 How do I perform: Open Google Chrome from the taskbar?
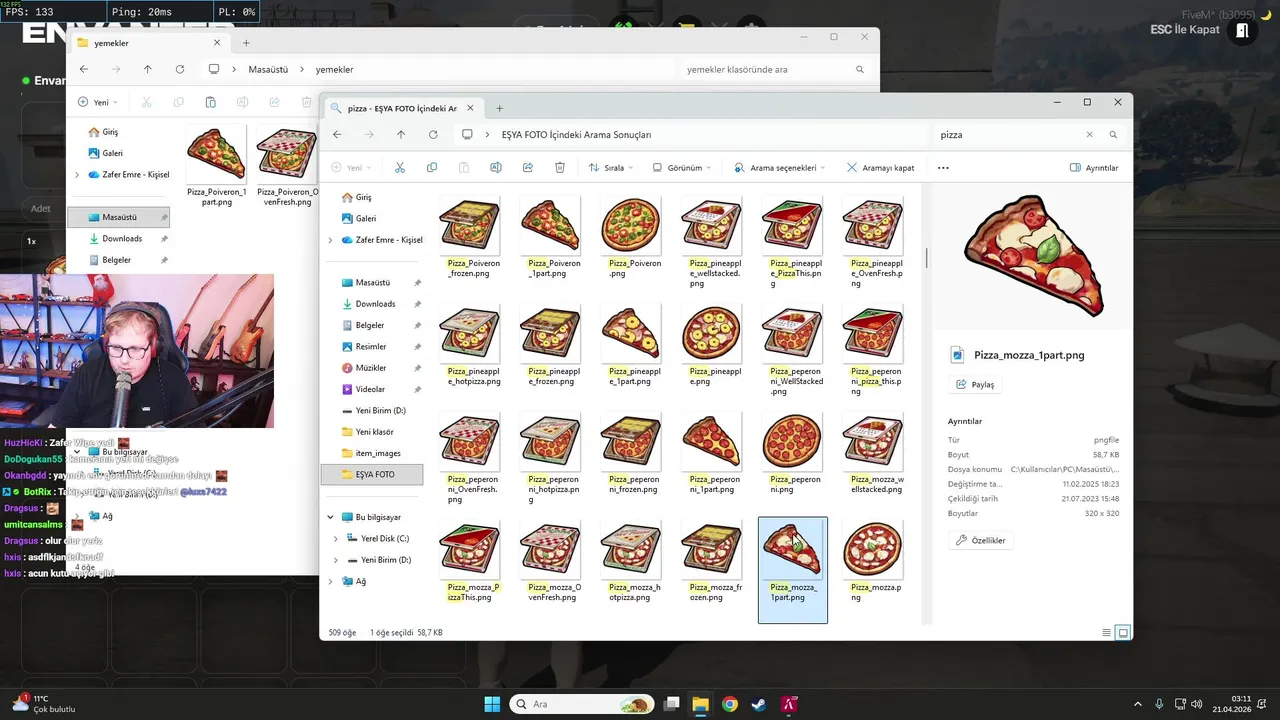[x=730, y=704]
